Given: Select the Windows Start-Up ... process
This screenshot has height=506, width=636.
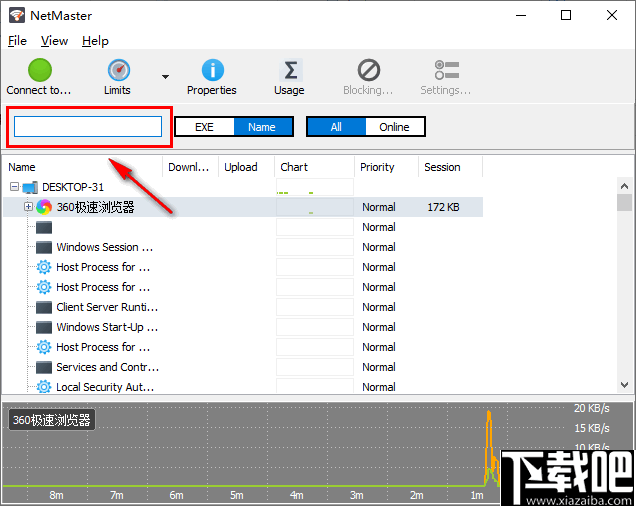Looking at the screenshot, I should tap(107, 327).
